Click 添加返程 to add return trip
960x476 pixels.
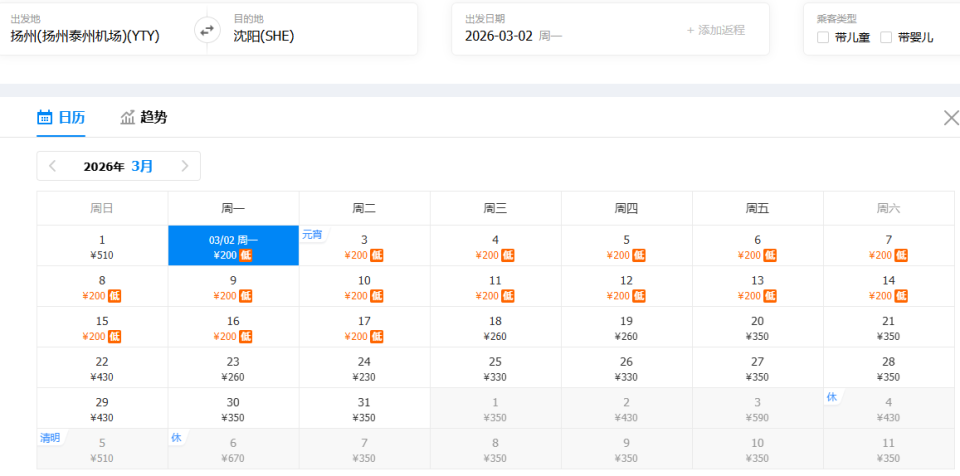pyautogui.click(x=715, y=30)
